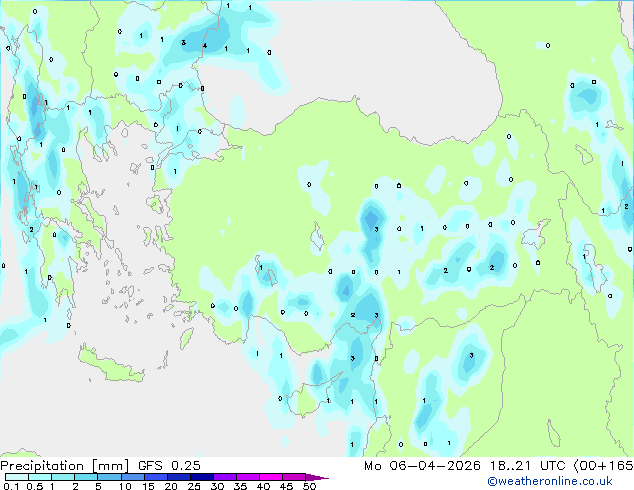This screenshot has width=634, height=490.
Task: Click the "Mo 06-04-2026" date text
Action: pos(422,466)
